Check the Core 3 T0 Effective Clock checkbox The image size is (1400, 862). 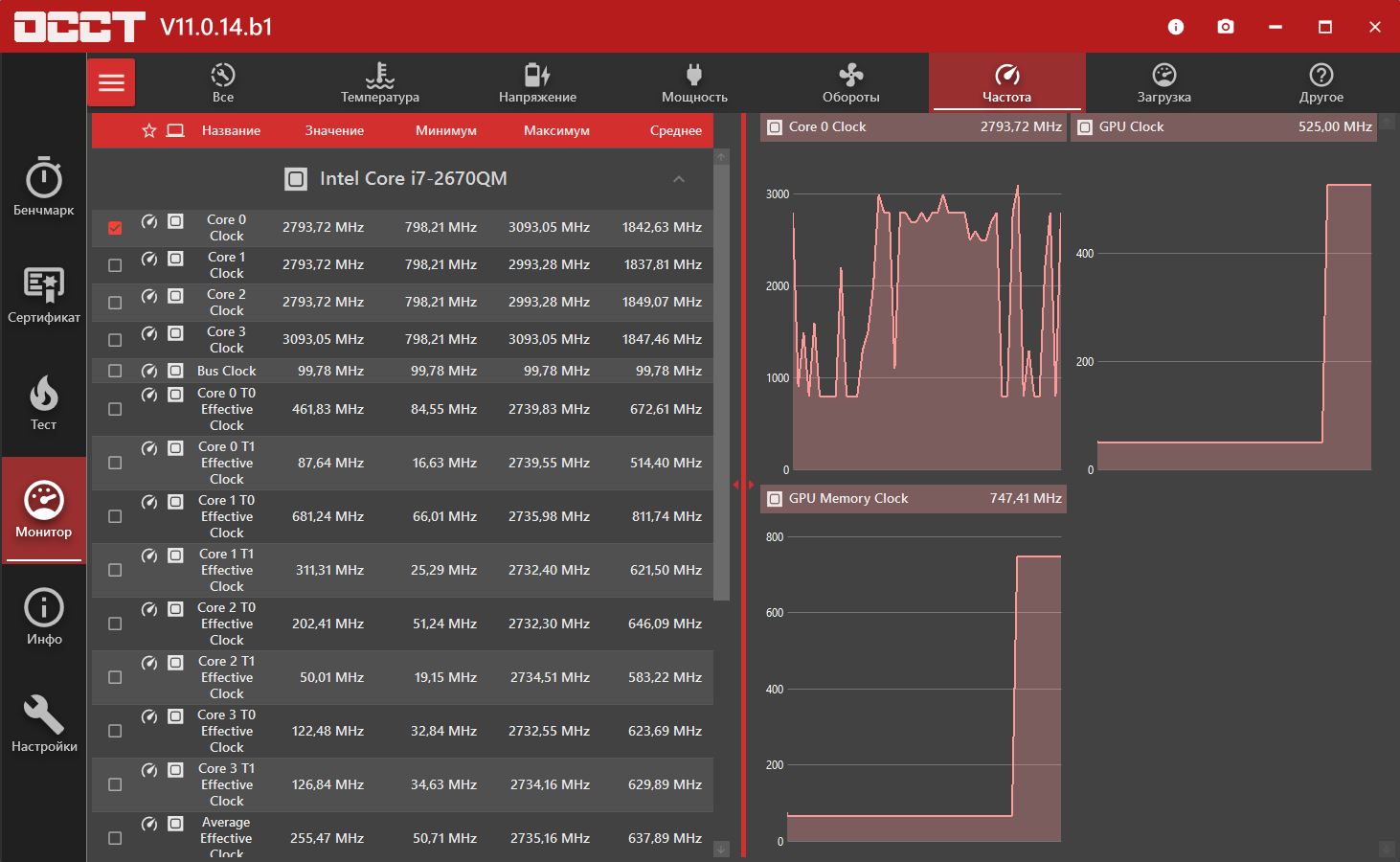tap(115, 731)
